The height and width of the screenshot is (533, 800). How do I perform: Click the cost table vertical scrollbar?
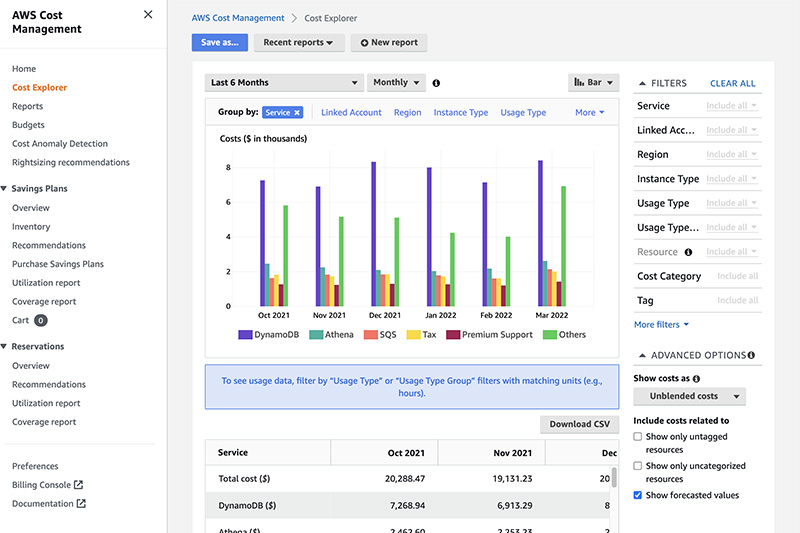[x=614, y=477]
